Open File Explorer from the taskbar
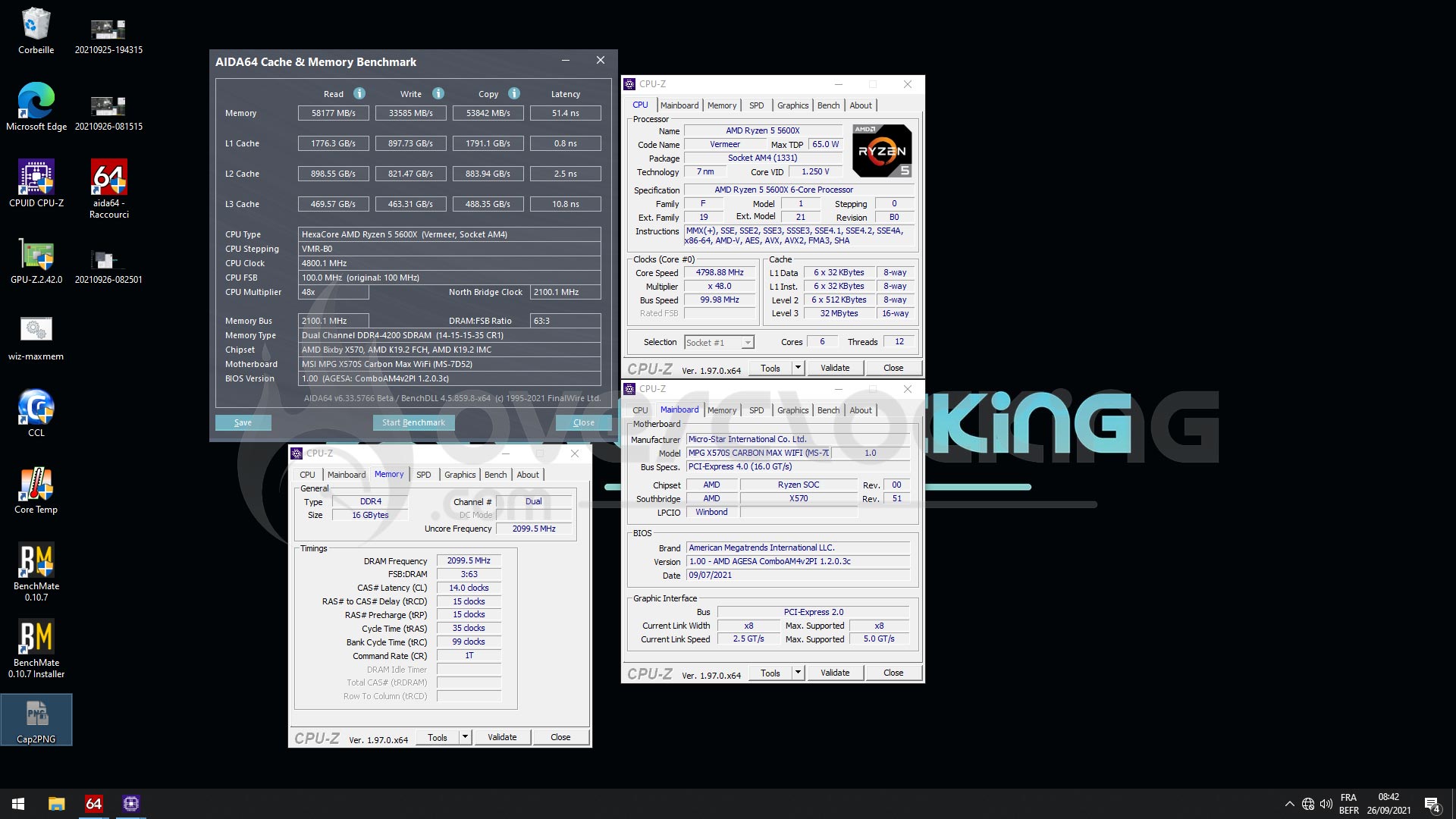This screenshot has height=819, width=1456. click(56, 804)
